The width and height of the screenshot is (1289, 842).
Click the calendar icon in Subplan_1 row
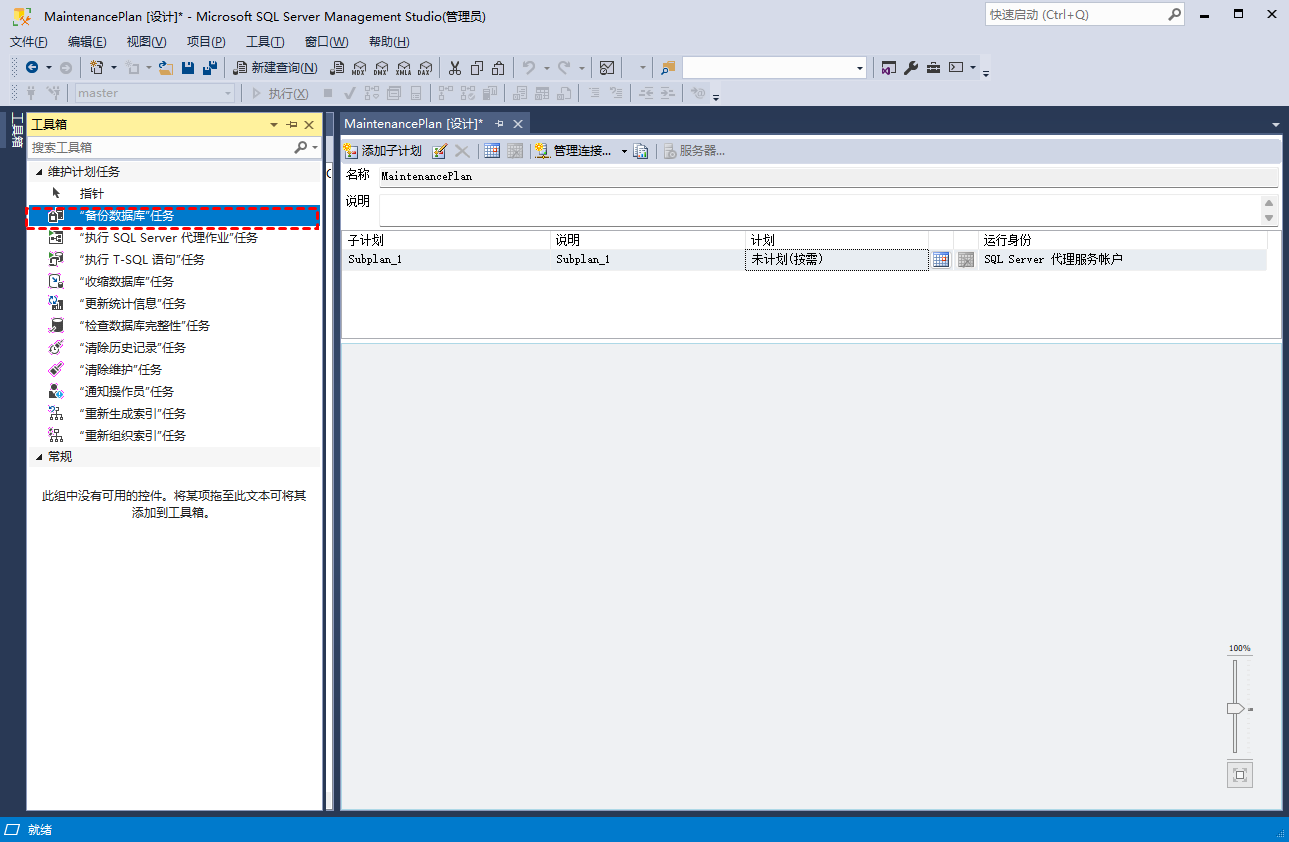point(940,260)
